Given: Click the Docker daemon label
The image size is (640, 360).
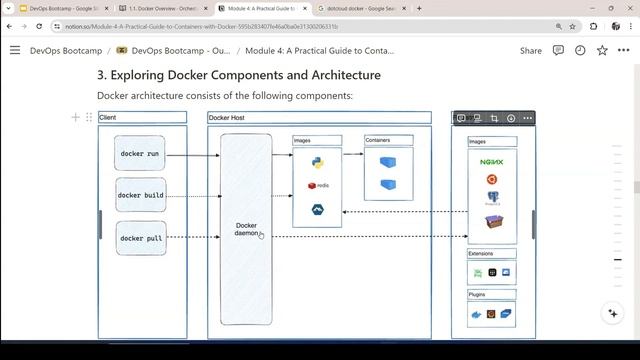Looking at the screenshot, I should 246,229.
